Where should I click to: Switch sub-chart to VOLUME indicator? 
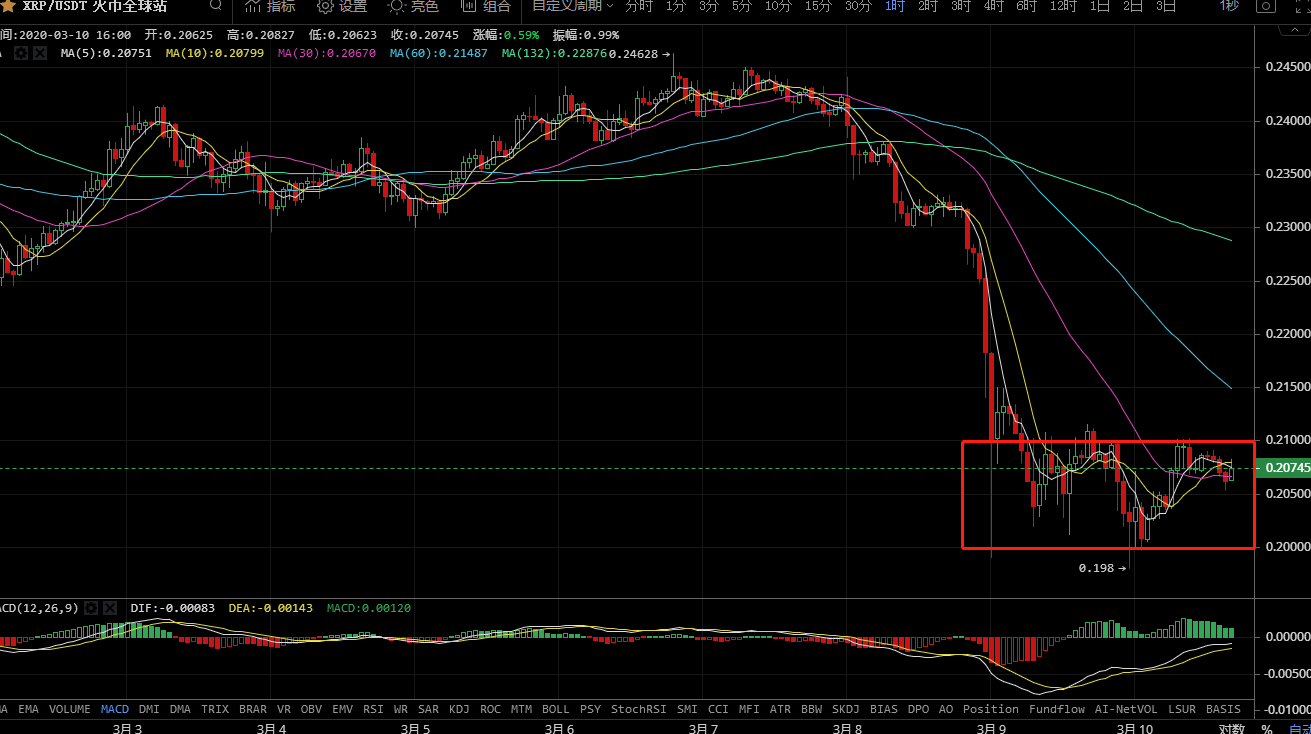tap(69, 709)
